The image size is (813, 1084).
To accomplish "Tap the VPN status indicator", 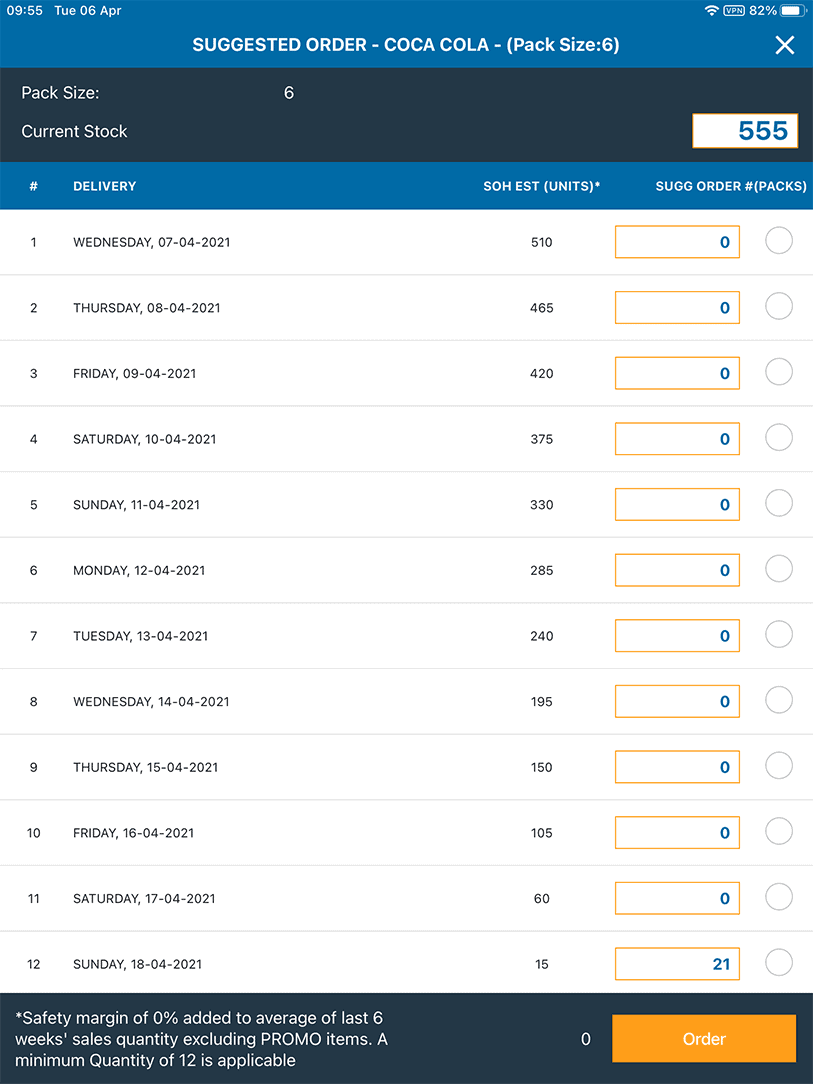I will pyautogui.click(x=733, y=10).
